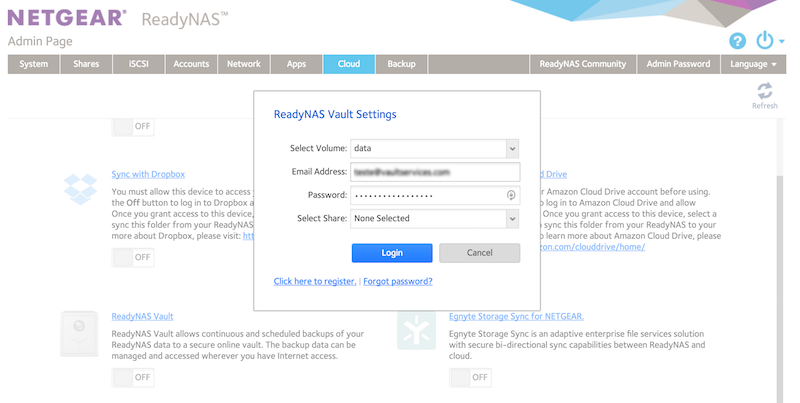Click the Egnyte Storage Sync icon
Image resolution: width=800 pixels, height=403 pixels.
pyautogui.click(x=416, y=332)
